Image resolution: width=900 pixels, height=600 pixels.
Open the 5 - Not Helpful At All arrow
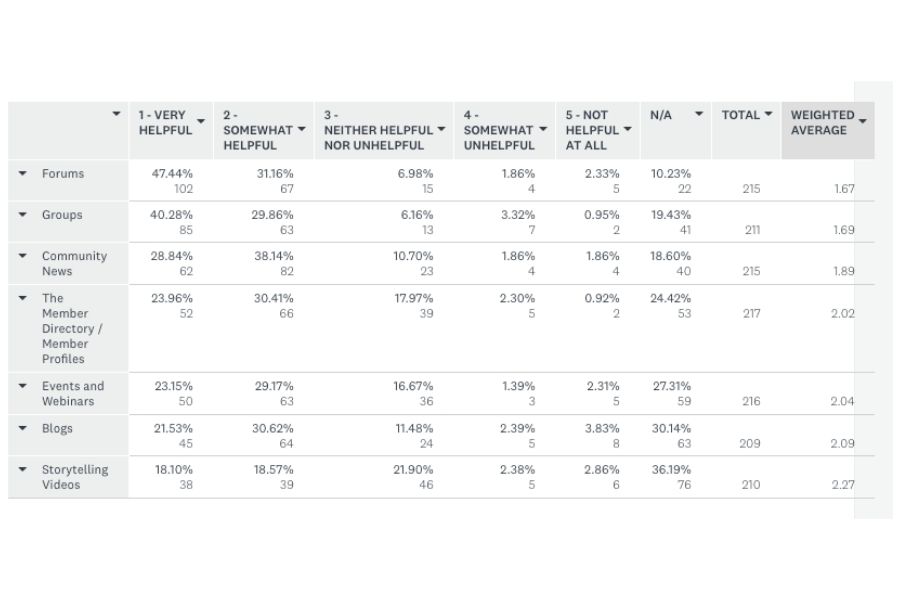click(x=627, y=129)
